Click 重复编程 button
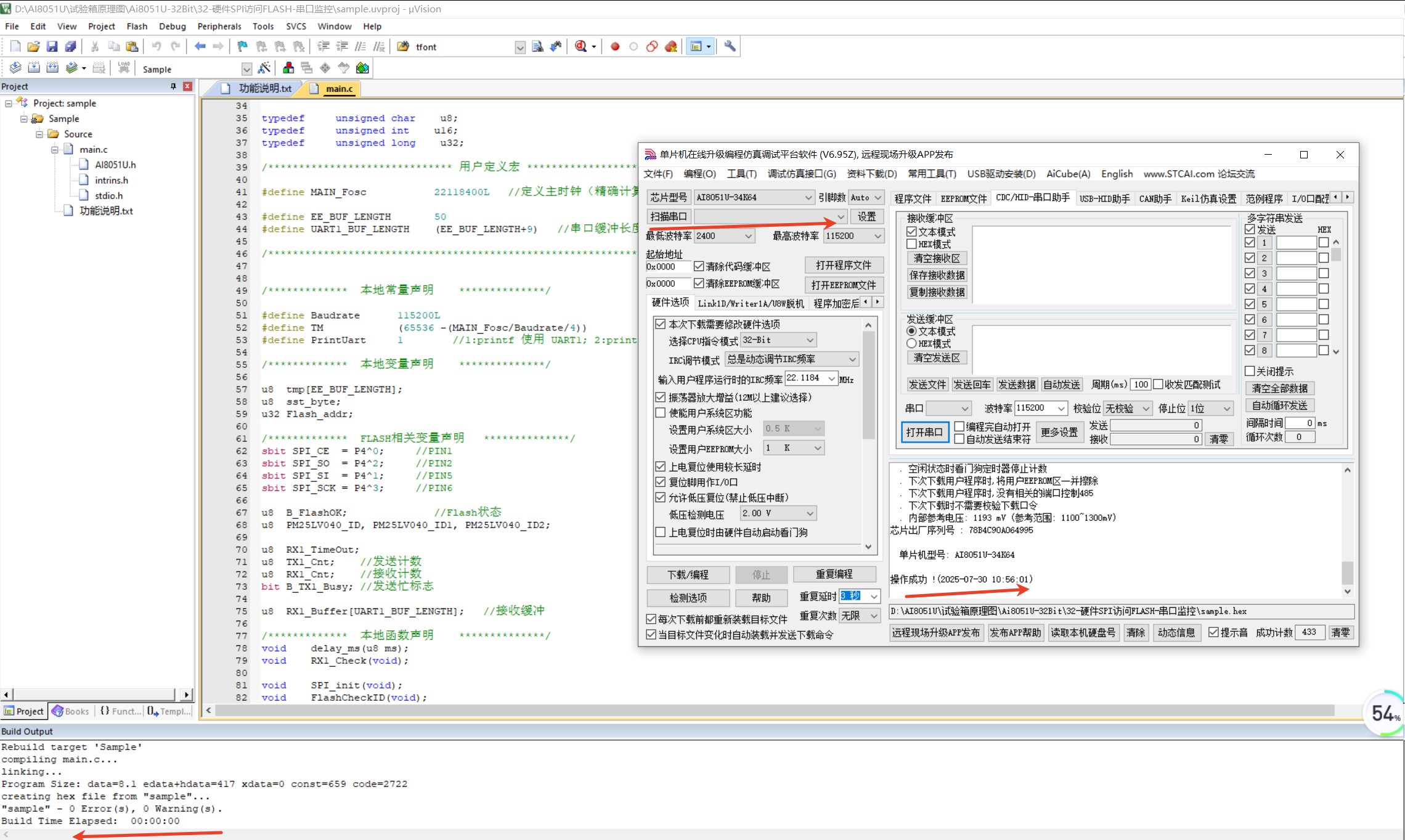This screenshot has height=840, width=1405. 834,574
